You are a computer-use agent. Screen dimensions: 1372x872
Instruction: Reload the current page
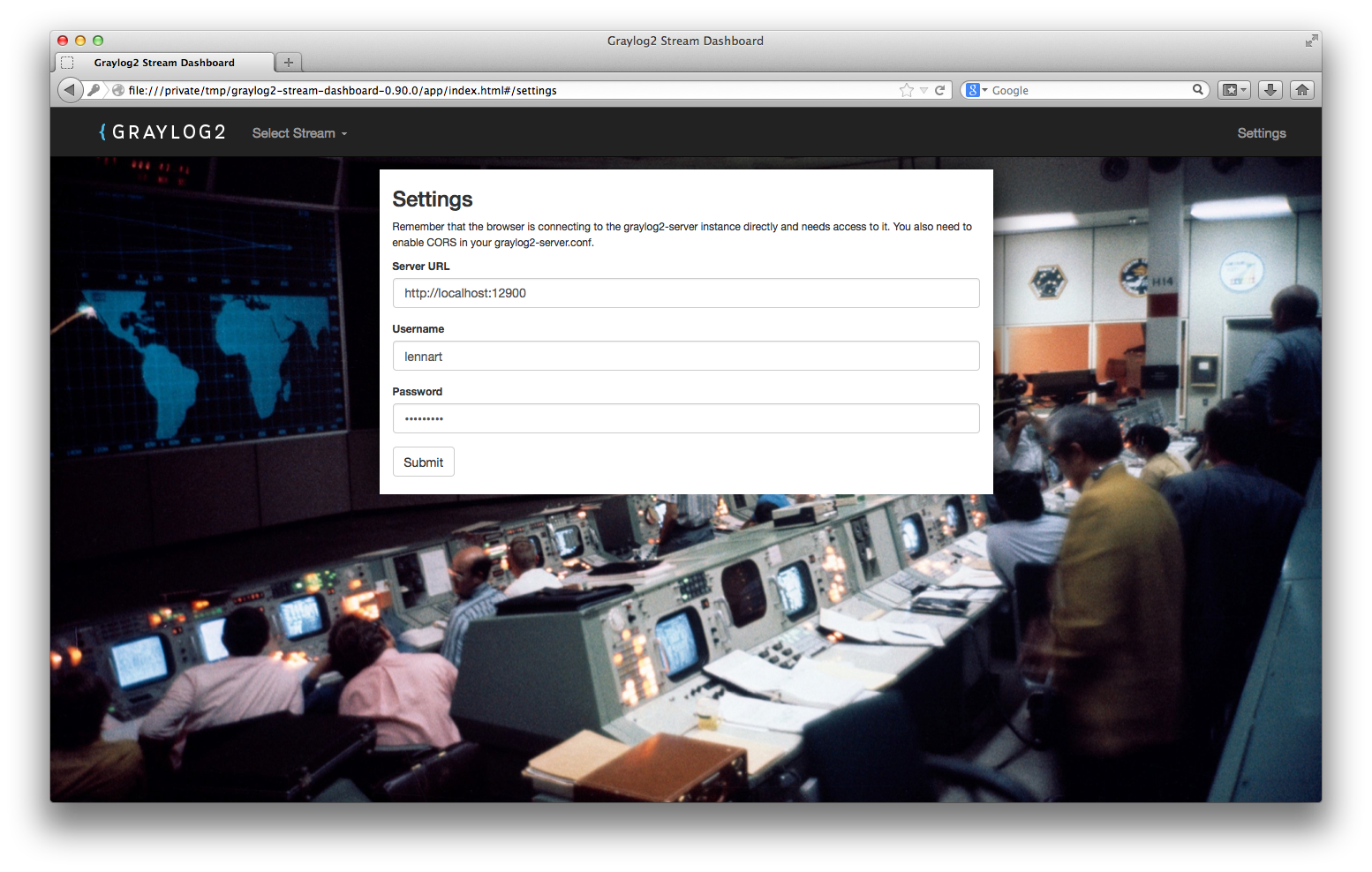coord(939,89)
